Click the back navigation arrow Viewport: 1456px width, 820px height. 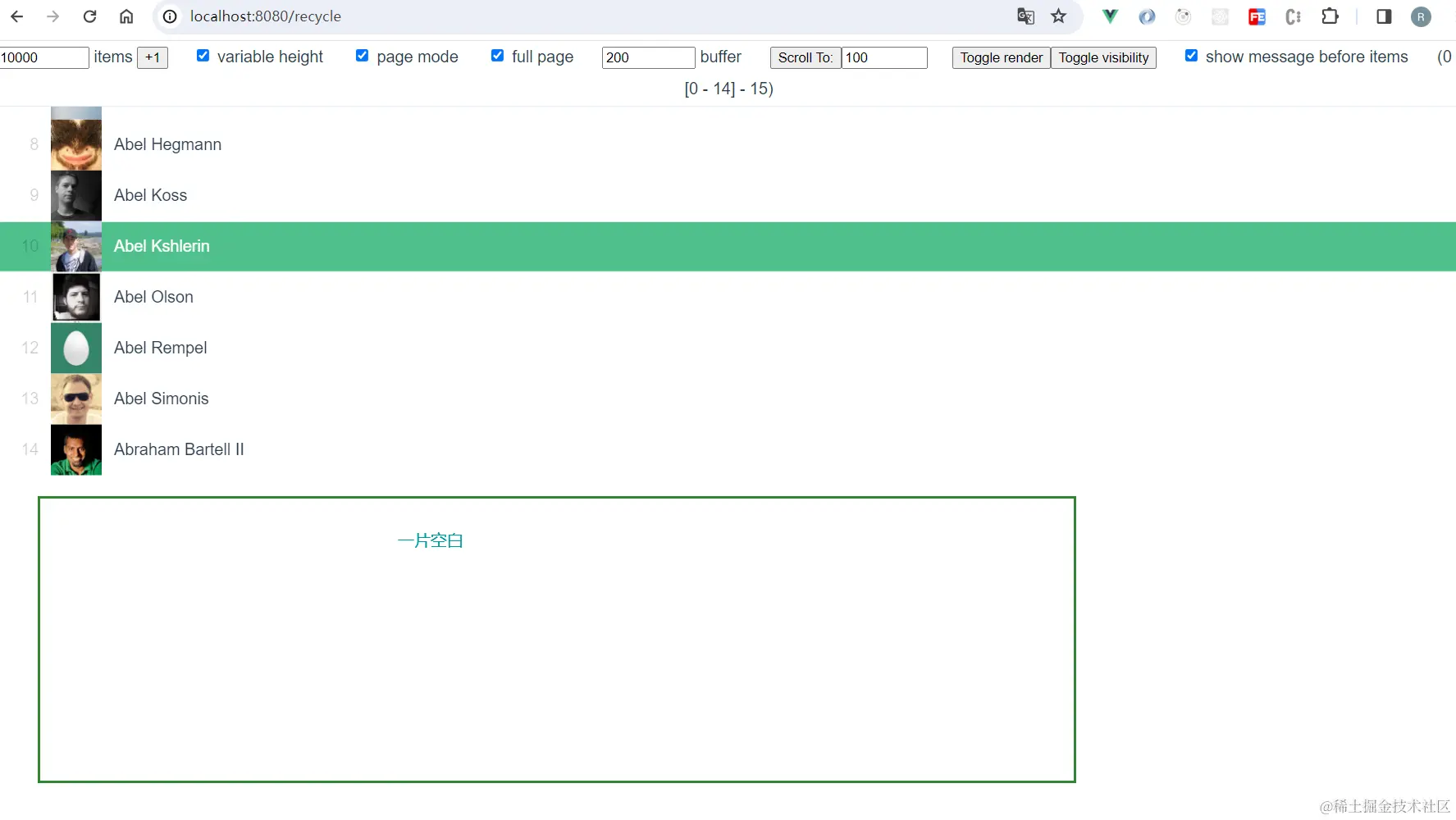coord(16,16)
